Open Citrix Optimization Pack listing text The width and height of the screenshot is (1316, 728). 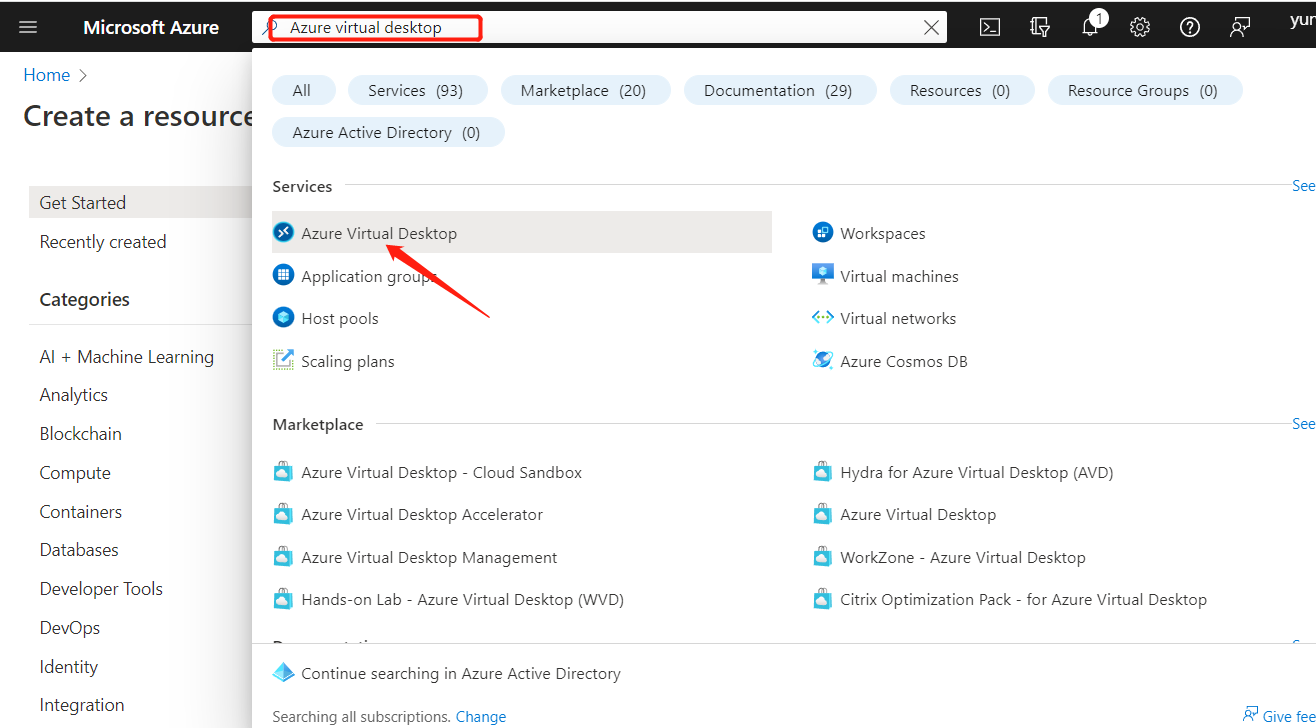1024,599
